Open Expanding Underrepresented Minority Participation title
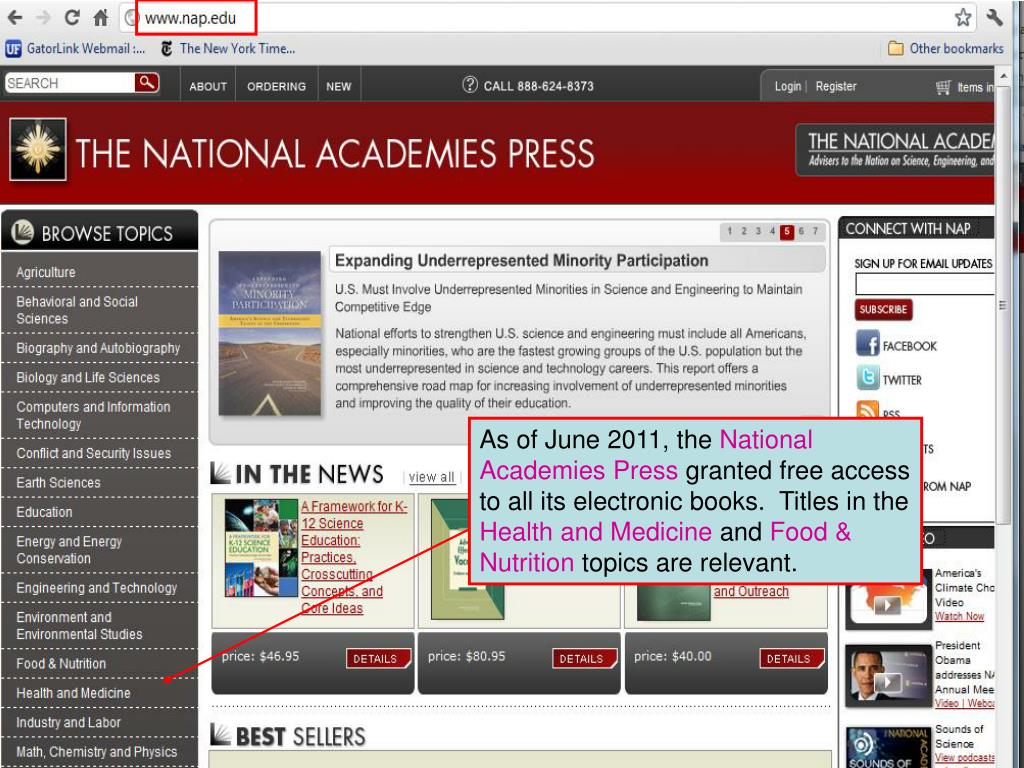1024x768 pixels. pos(521,261)
